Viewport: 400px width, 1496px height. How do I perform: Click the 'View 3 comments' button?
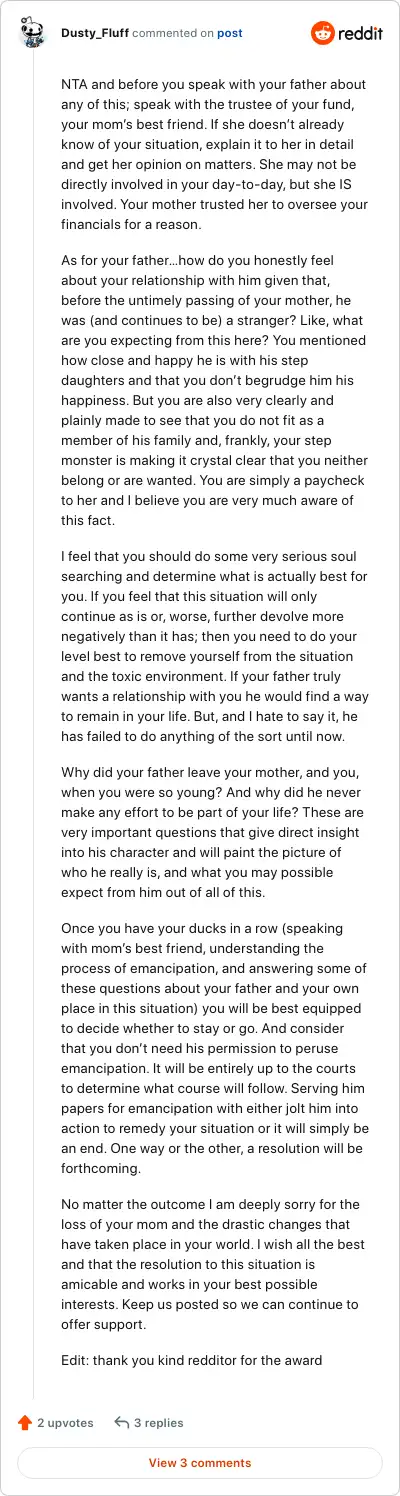click(x=200, y=1462)
